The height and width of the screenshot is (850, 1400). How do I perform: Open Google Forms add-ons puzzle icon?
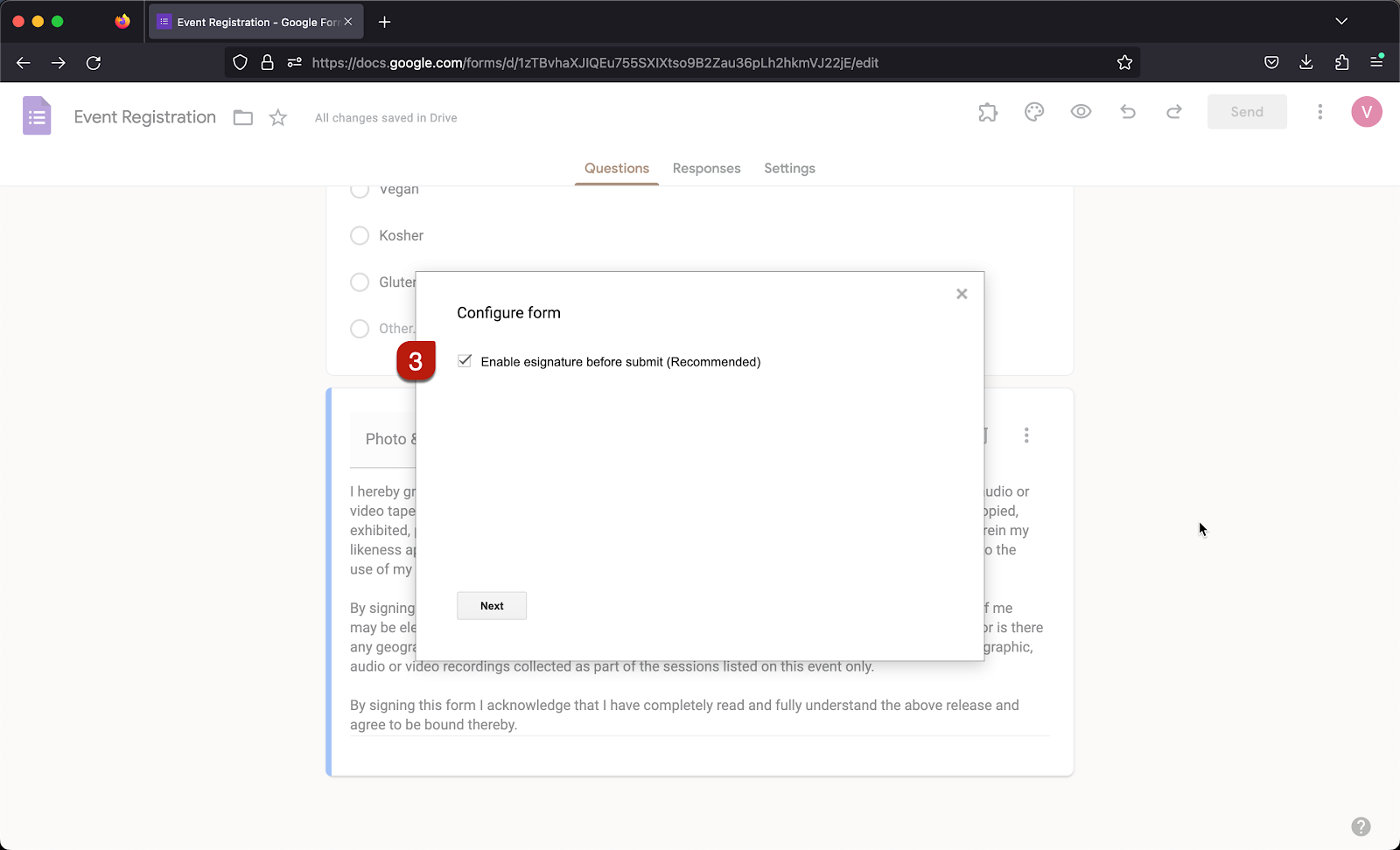(988, 112)
